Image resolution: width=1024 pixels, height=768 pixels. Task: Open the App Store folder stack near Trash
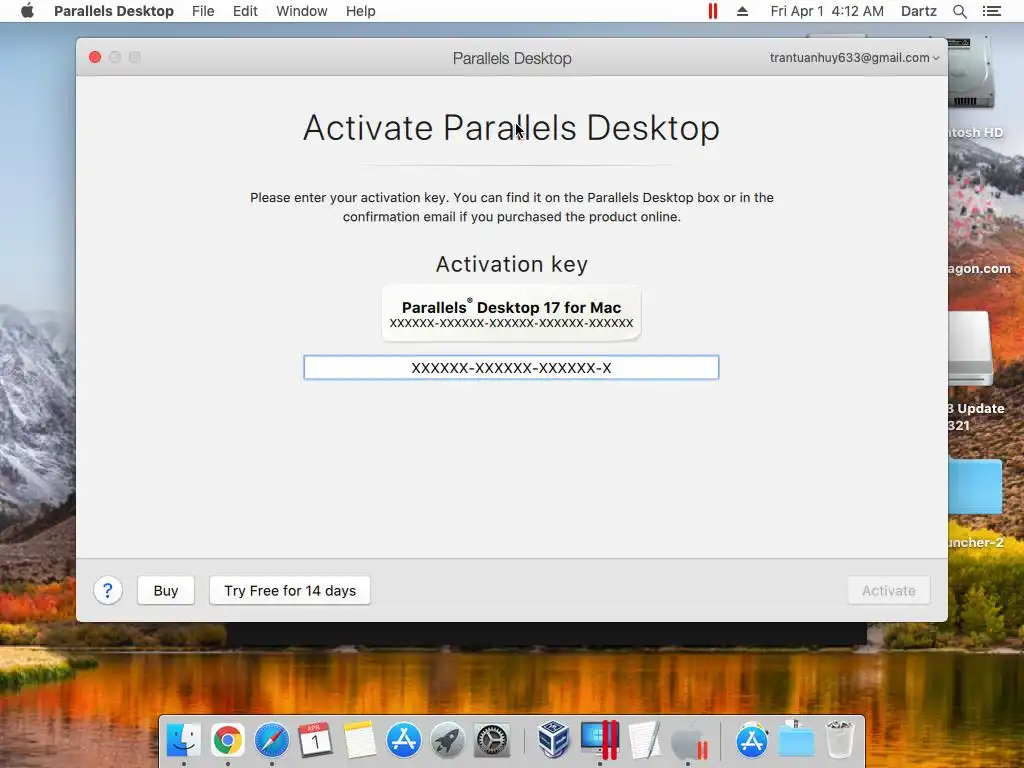[x=752, y=740]
